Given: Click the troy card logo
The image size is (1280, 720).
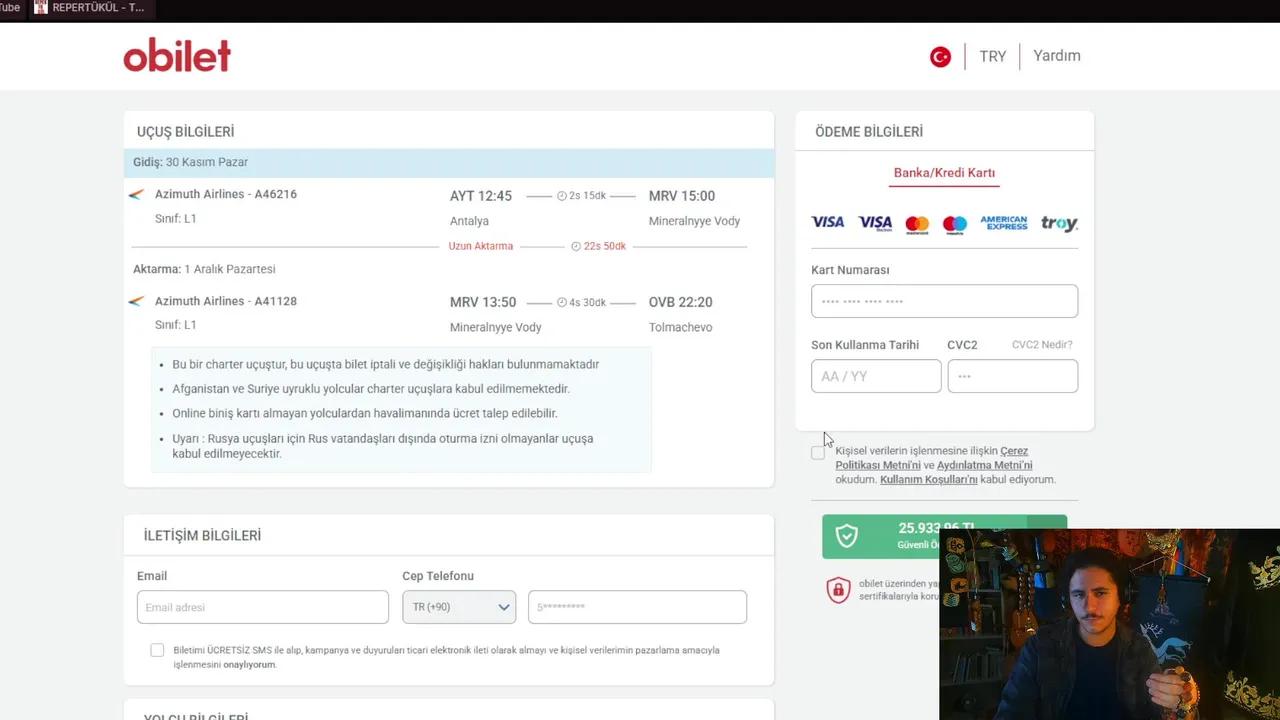Looking at the screenshot, I should pos(1059,223).
